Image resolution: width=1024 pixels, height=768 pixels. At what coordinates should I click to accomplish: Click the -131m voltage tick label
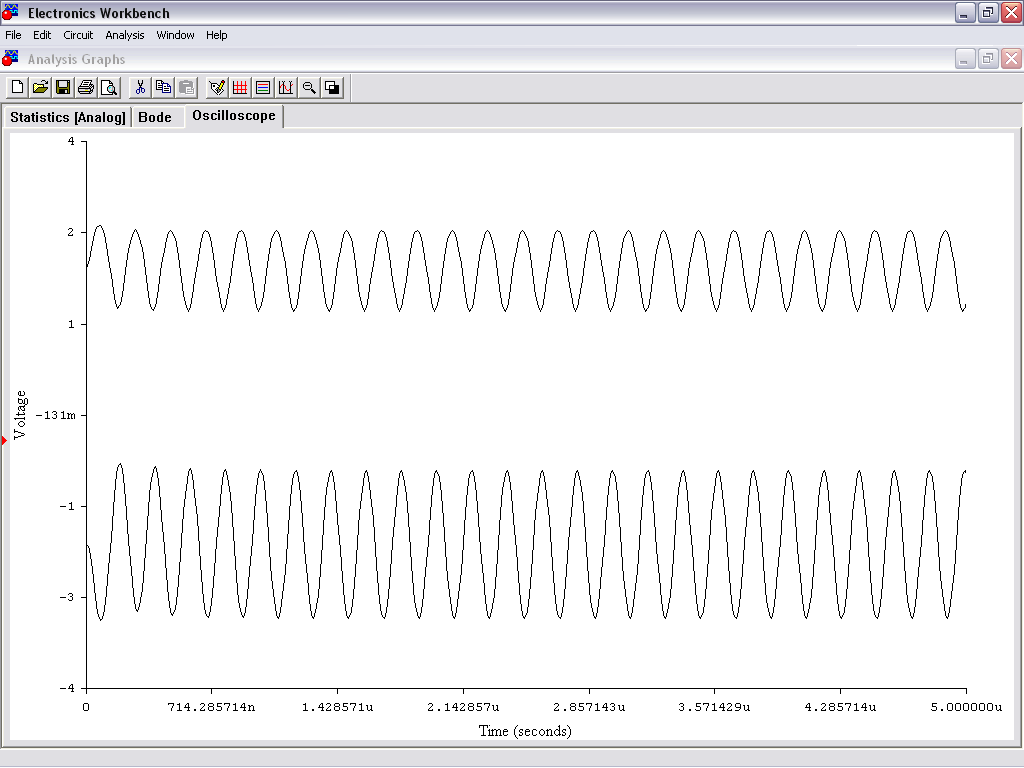56,415
